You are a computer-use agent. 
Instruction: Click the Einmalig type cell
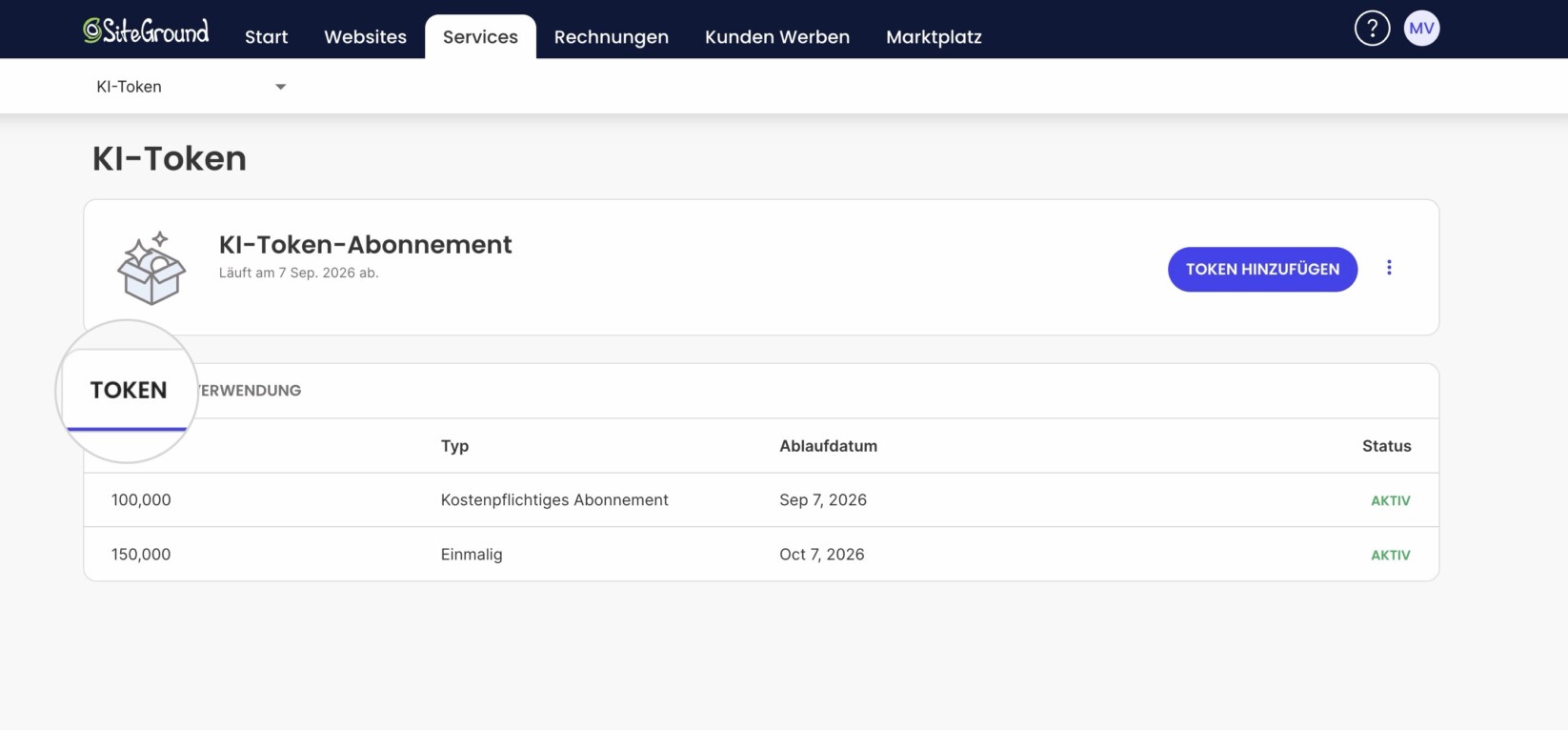pyautogui.click(x=472, y=555)
